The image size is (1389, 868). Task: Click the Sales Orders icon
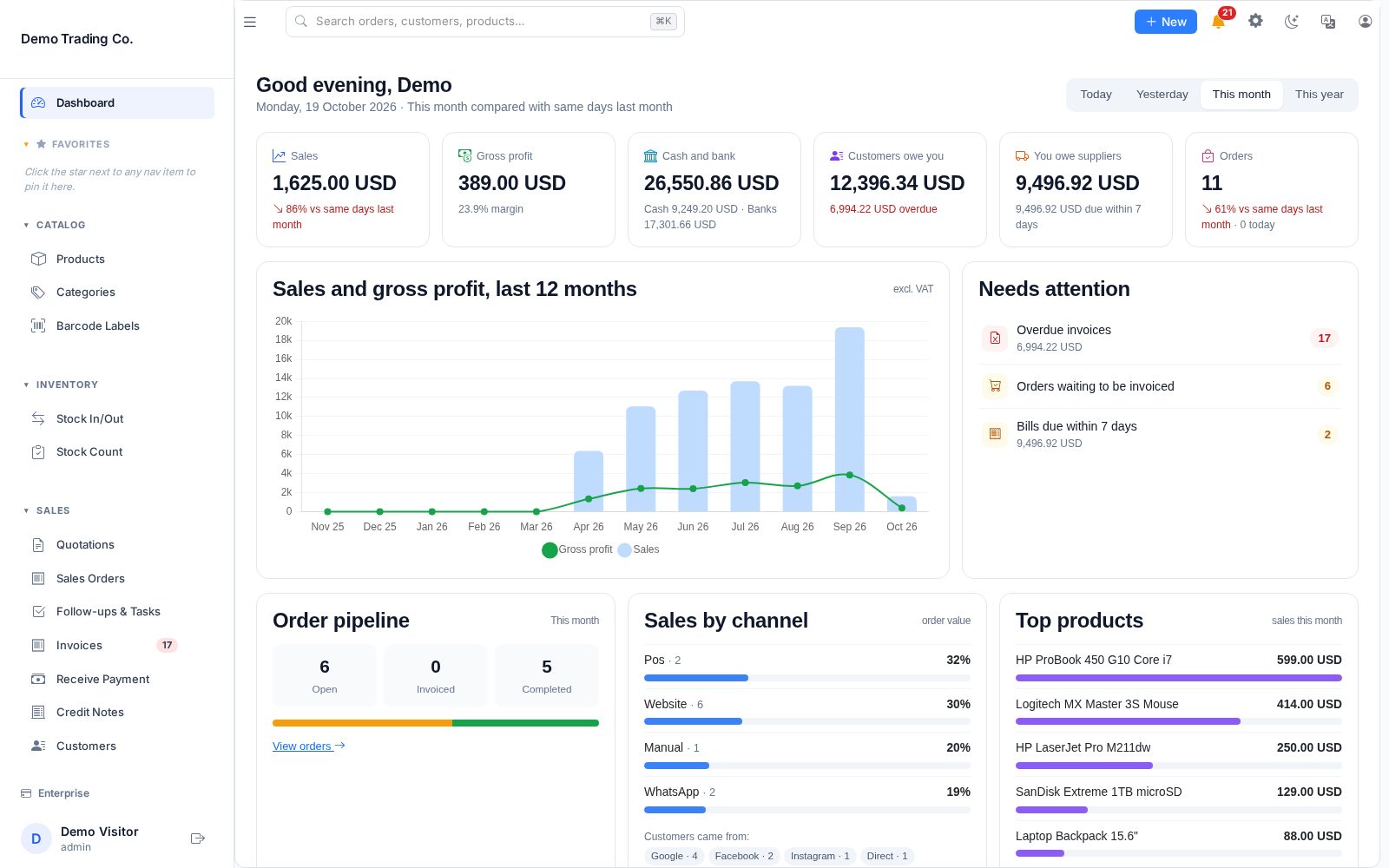pos(38,578)
